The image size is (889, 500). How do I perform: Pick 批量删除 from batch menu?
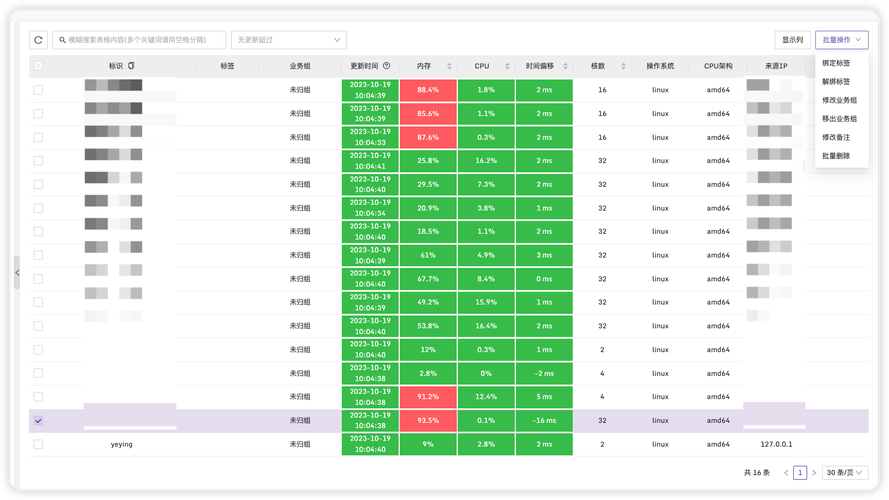point(836,156)
